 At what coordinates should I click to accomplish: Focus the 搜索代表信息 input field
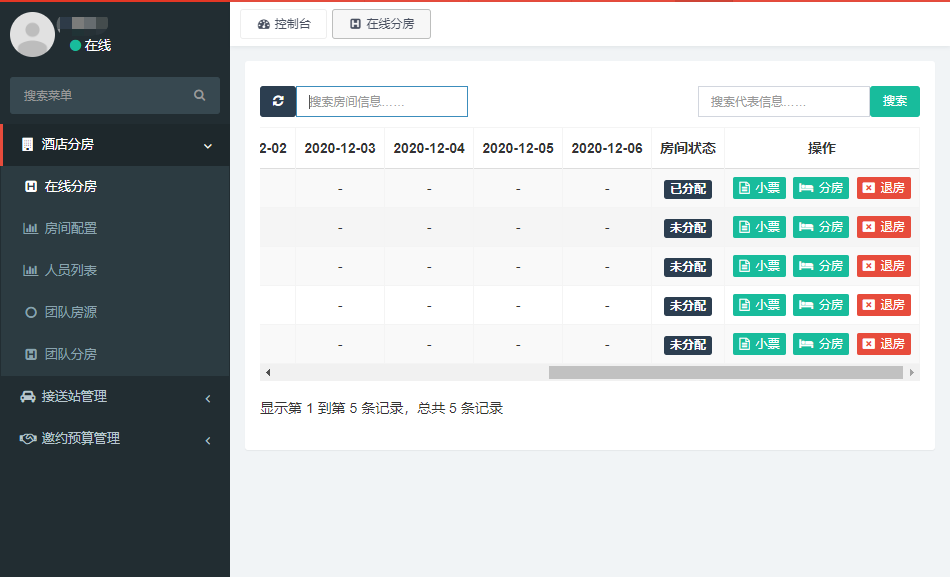783,101
